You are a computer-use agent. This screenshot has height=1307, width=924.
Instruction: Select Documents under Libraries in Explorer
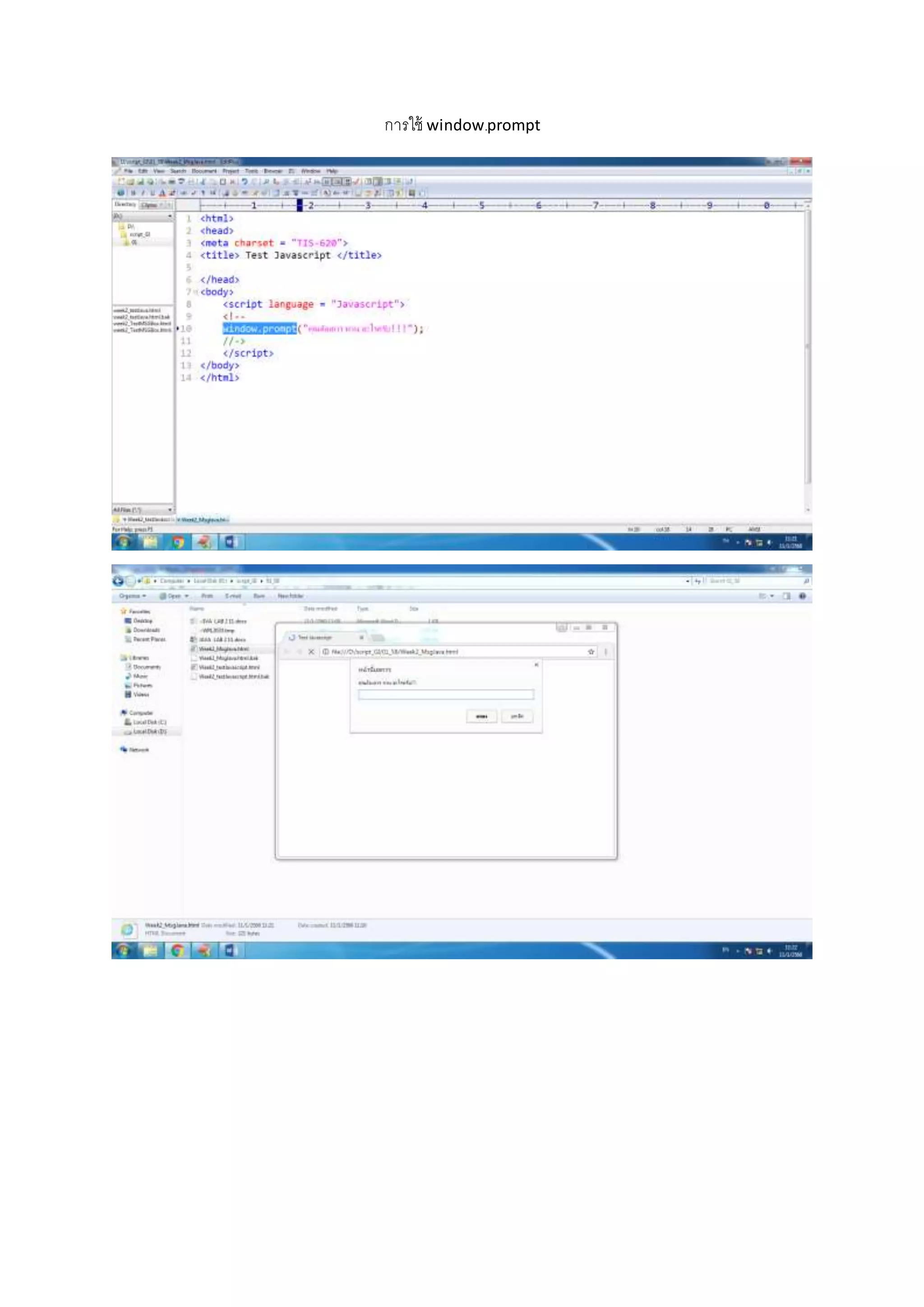(x=143, y=667)
